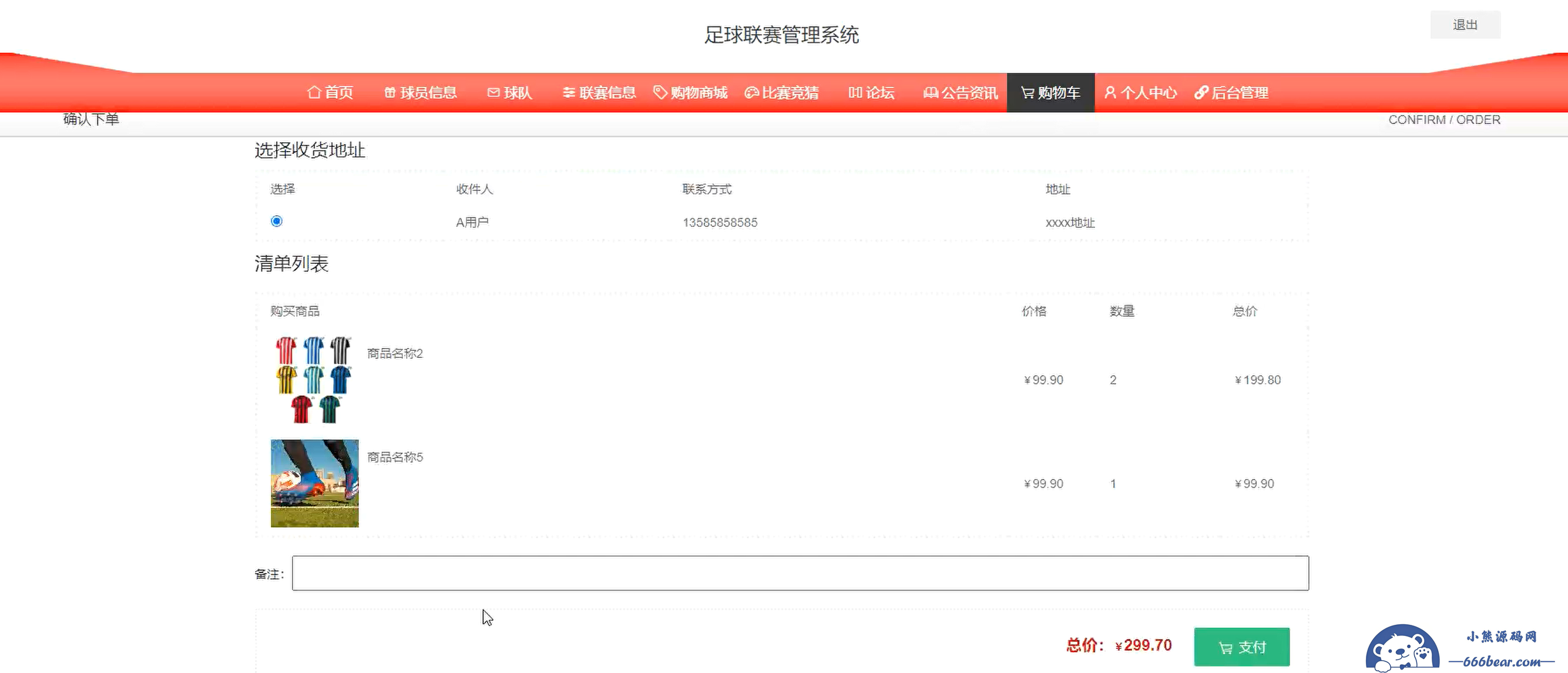The width and height of the screenshot is (1568, 673).
Task: Click the soccer boots thumbnail for 商品名称5
Action: point(315,484)
